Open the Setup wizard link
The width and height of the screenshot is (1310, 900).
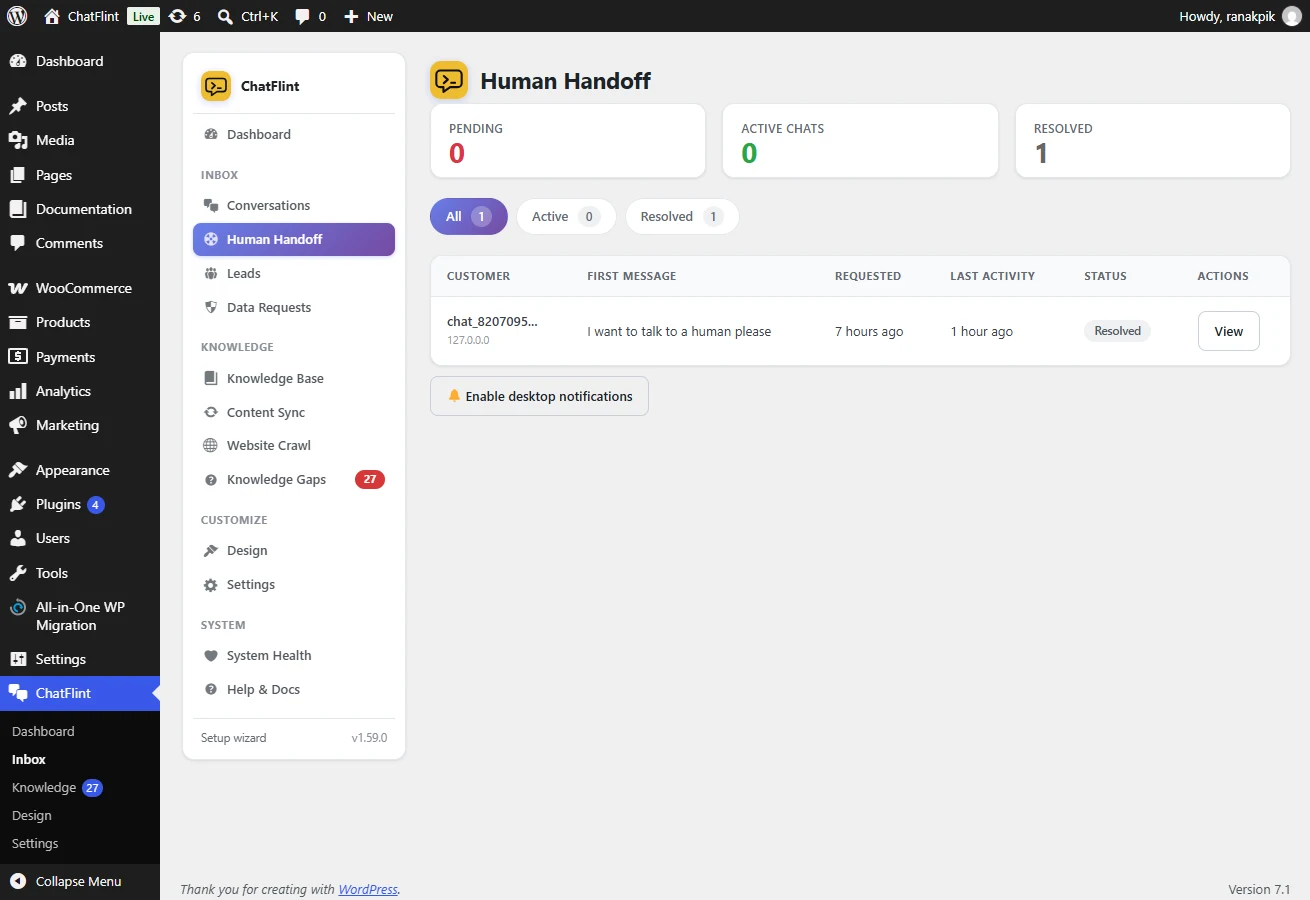click(233, 738)
